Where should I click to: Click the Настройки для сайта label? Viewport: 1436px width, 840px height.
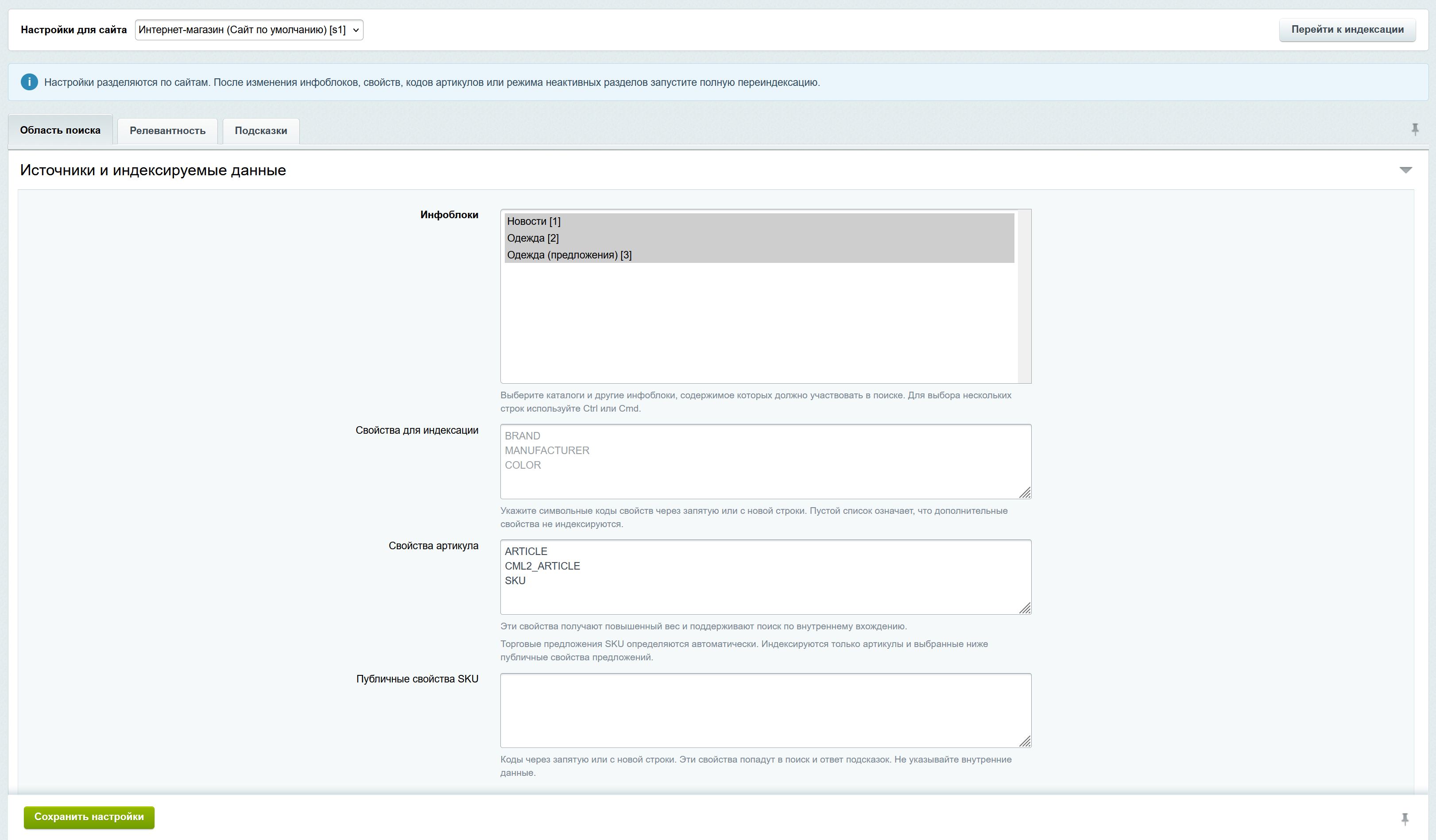click(74, 30)
